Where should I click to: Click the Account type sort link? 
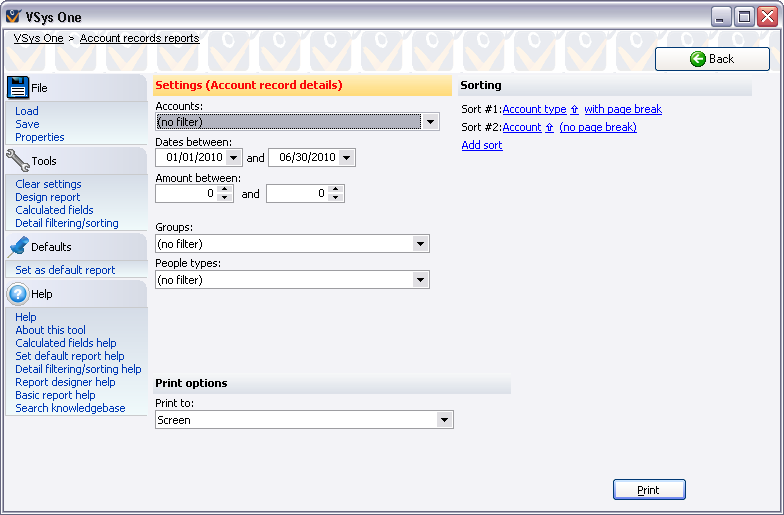pyautogui.click(x=534, y=109)
